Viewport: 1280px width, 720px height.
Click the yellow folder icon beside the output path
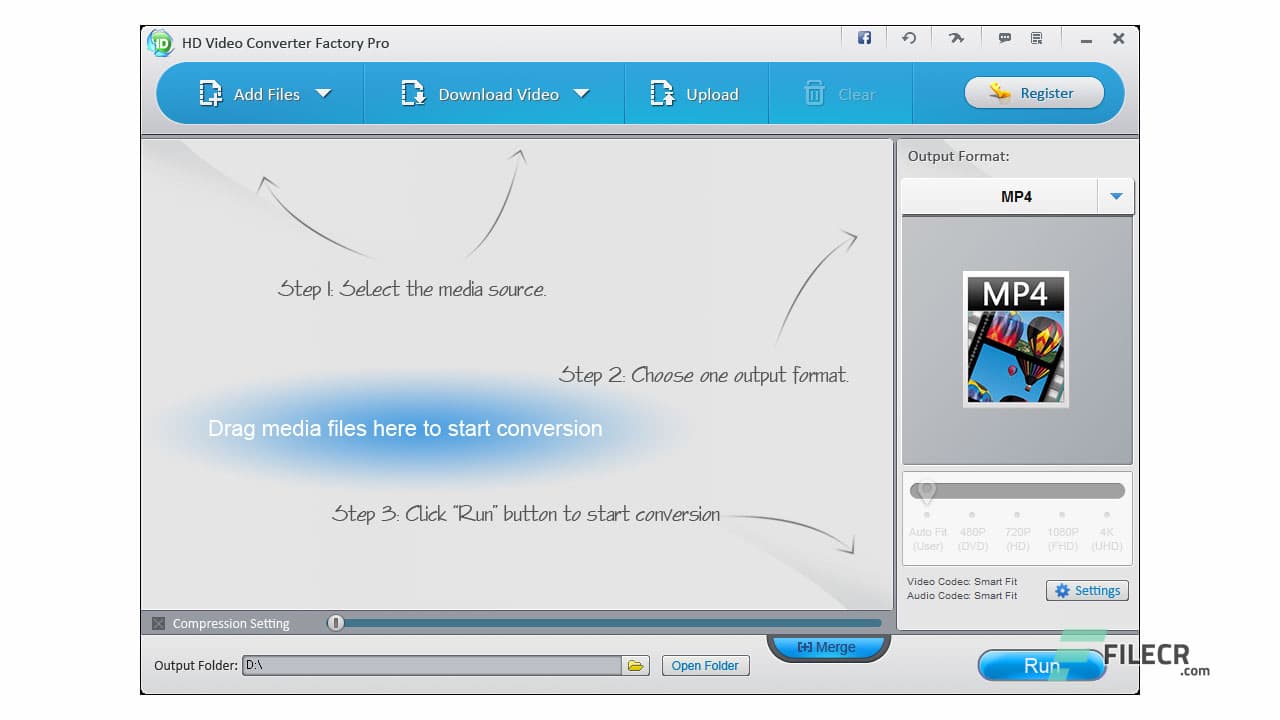[637, 664]
